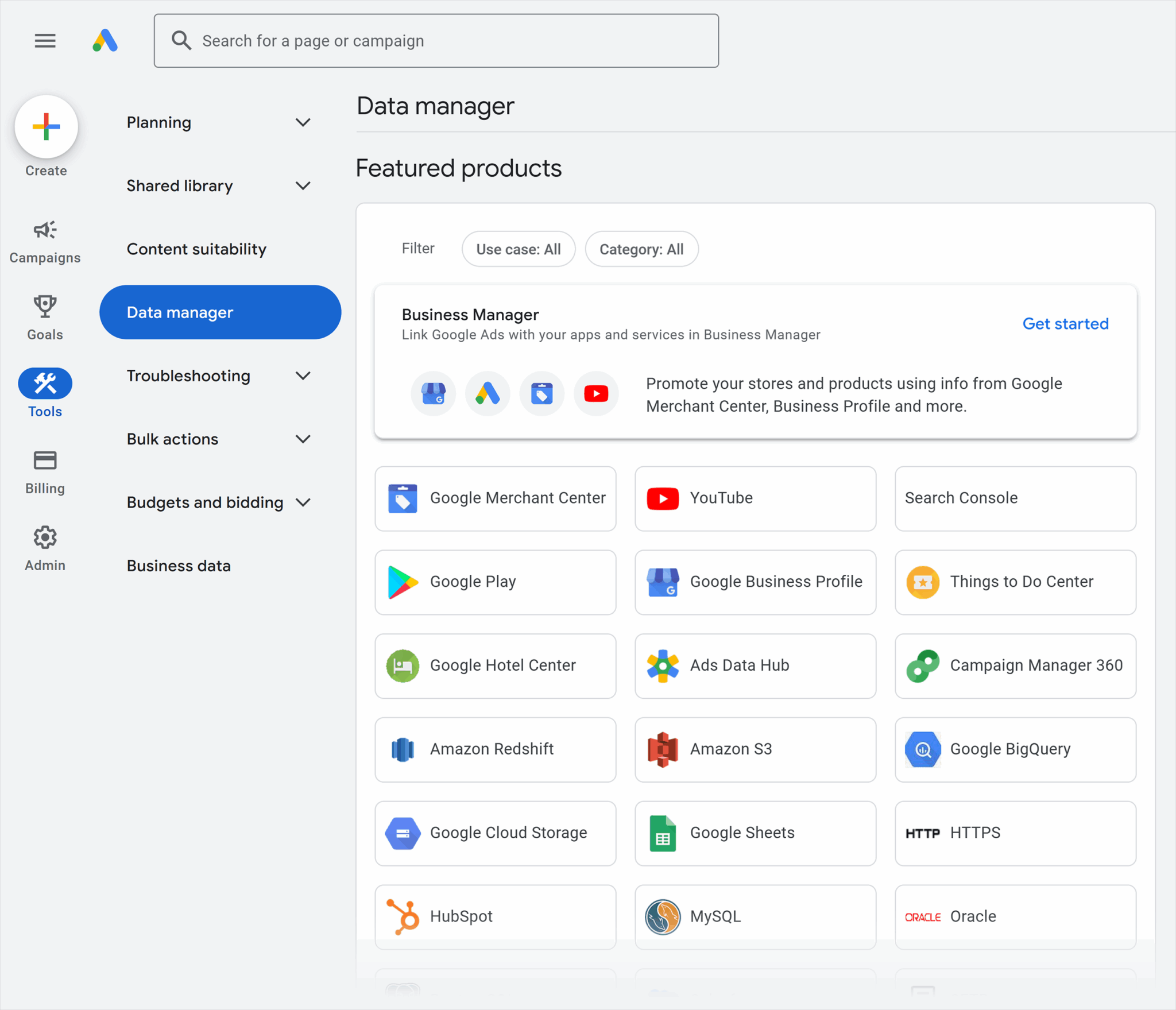Select Data manager menu item
Image resolution: width=1176 pixels, height=1010 pixels.
click(220, 312)
